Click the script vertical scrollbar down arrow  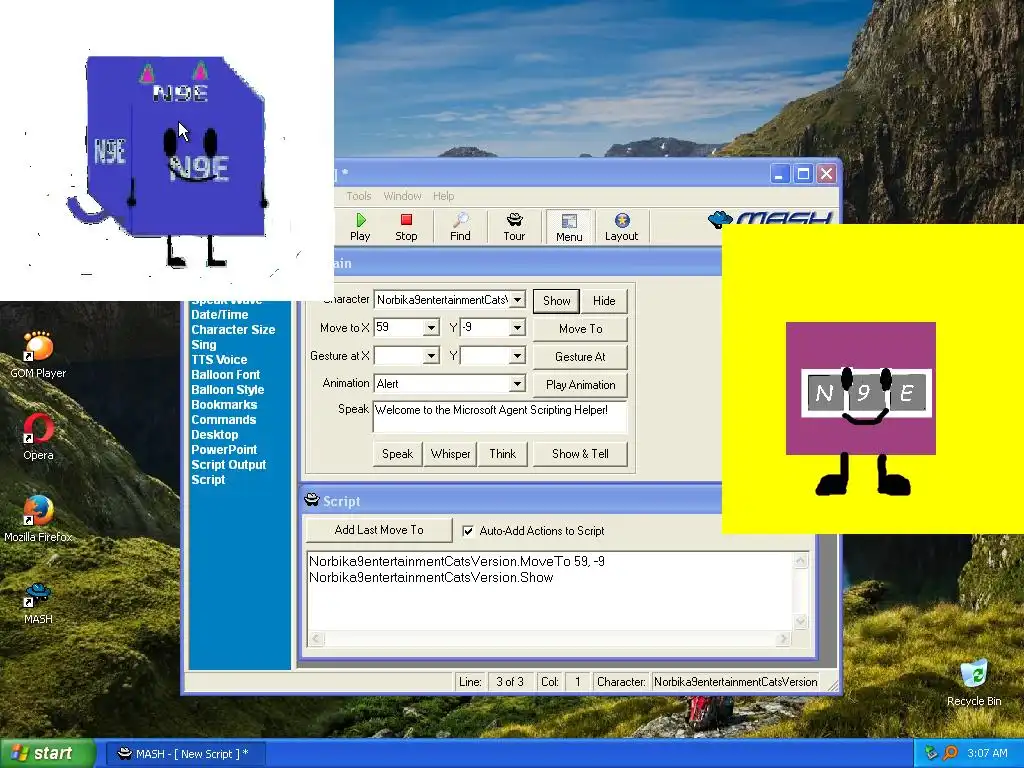coord(801,621)
